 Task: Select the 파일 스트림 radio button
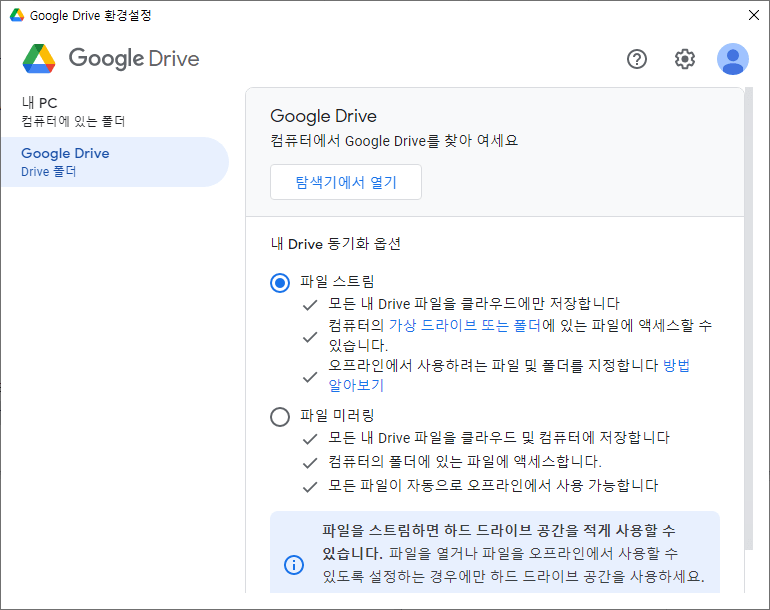click(x=280, y=282)
